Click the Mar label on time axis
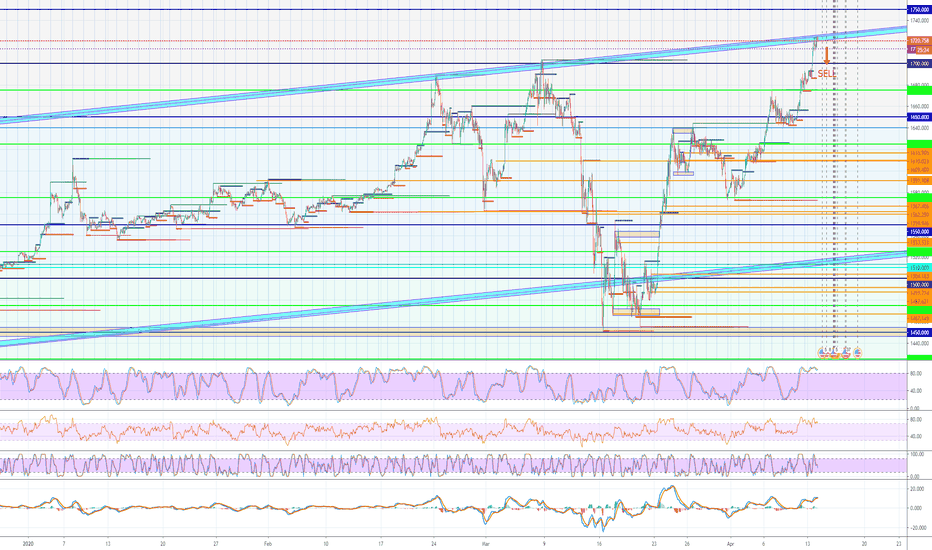 click(x=485, y=543)
